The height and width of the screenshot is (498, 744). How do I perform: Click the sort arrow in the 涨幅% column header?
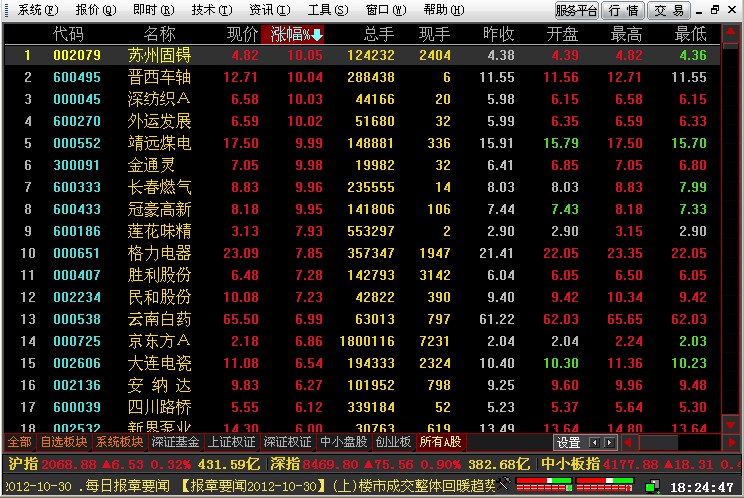(x=317, y=34)
